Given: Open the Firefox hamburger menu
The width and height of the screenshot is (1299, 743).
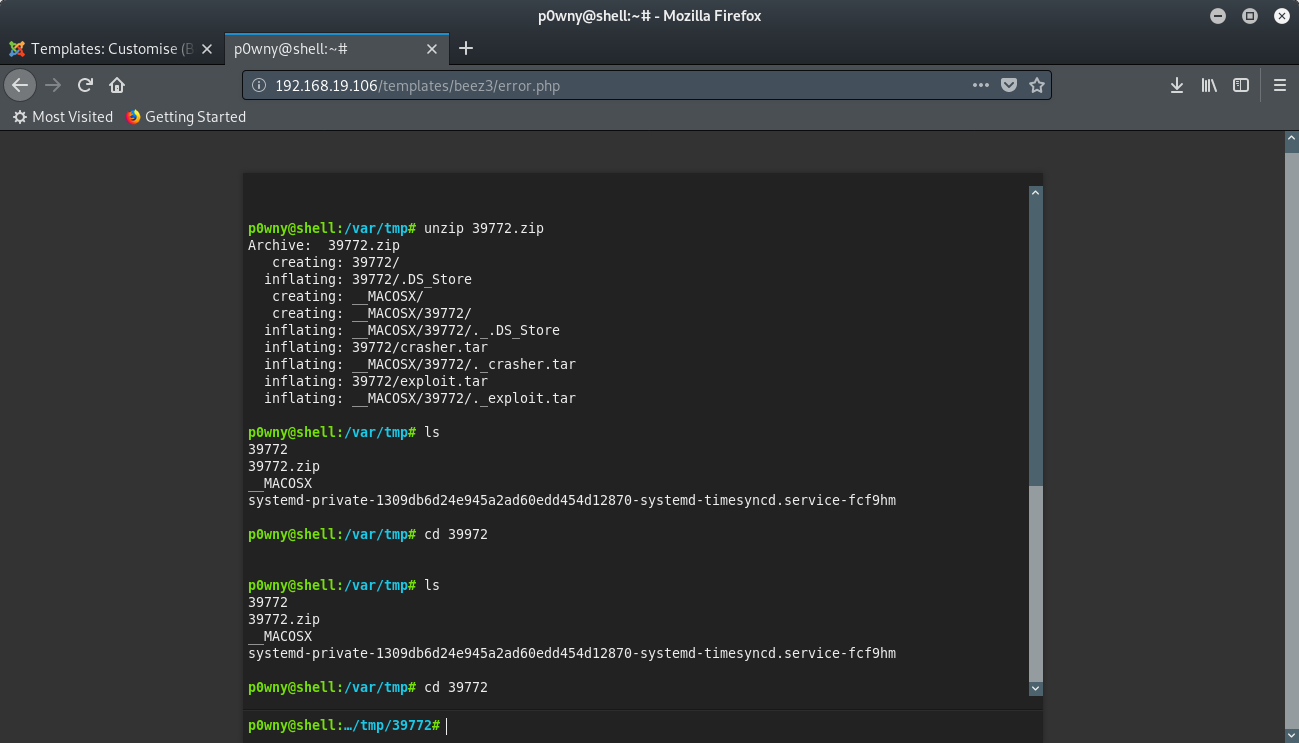Looking at the screenshot, I should coord(1279,85).
